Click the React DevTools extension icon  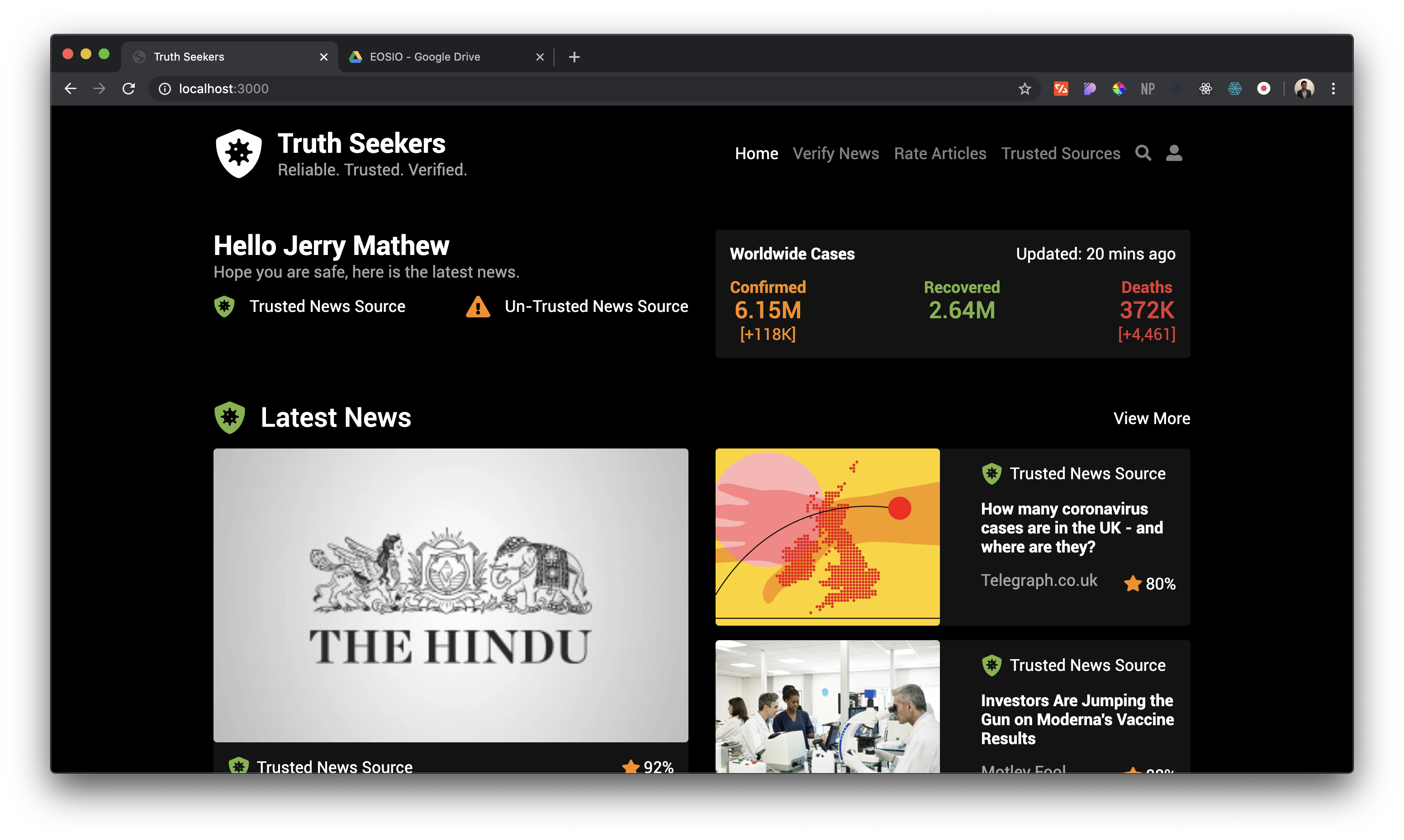click(x=1205, y=89)
